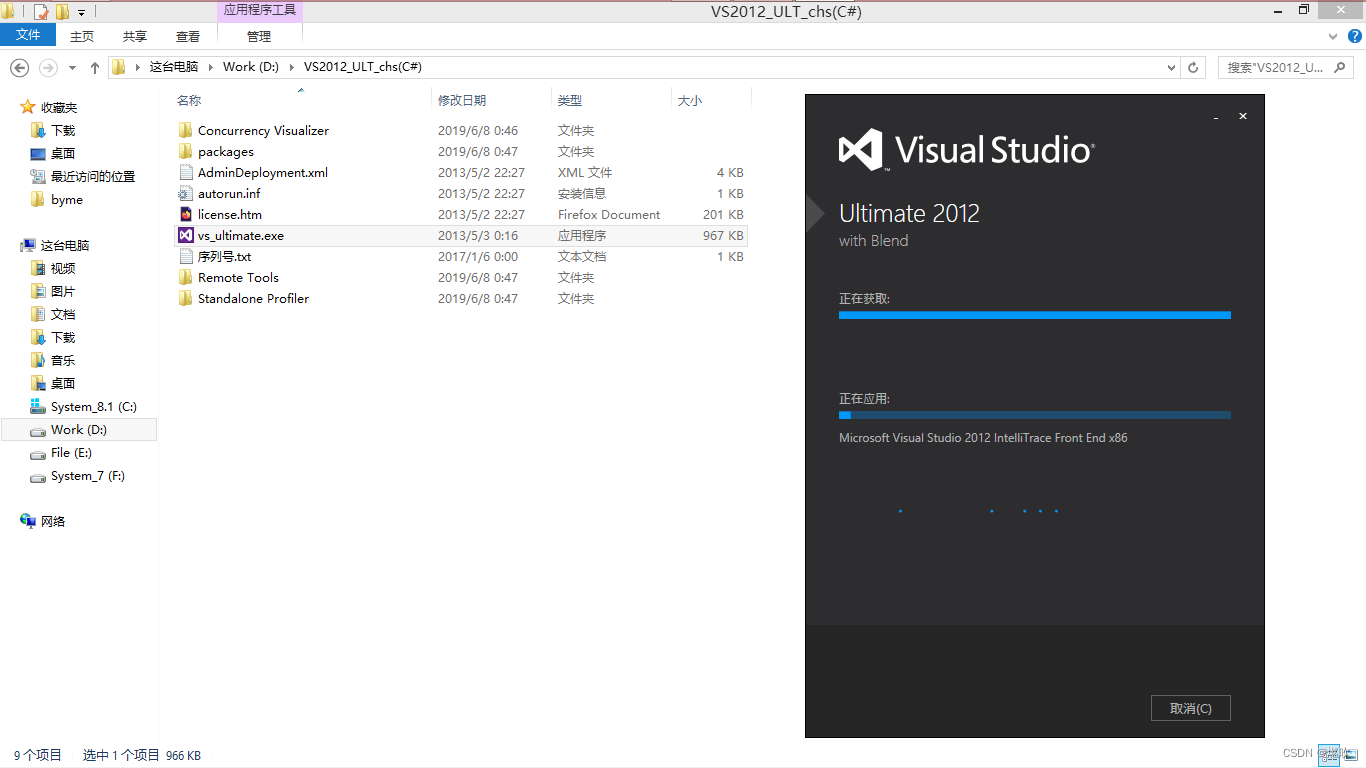
Task: Select 下载 under 收藏夹
Action: point(63,130)
